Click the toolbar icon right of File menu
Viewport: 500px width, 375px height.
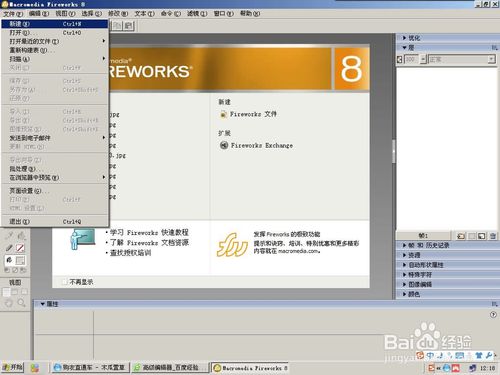(117, 26)
